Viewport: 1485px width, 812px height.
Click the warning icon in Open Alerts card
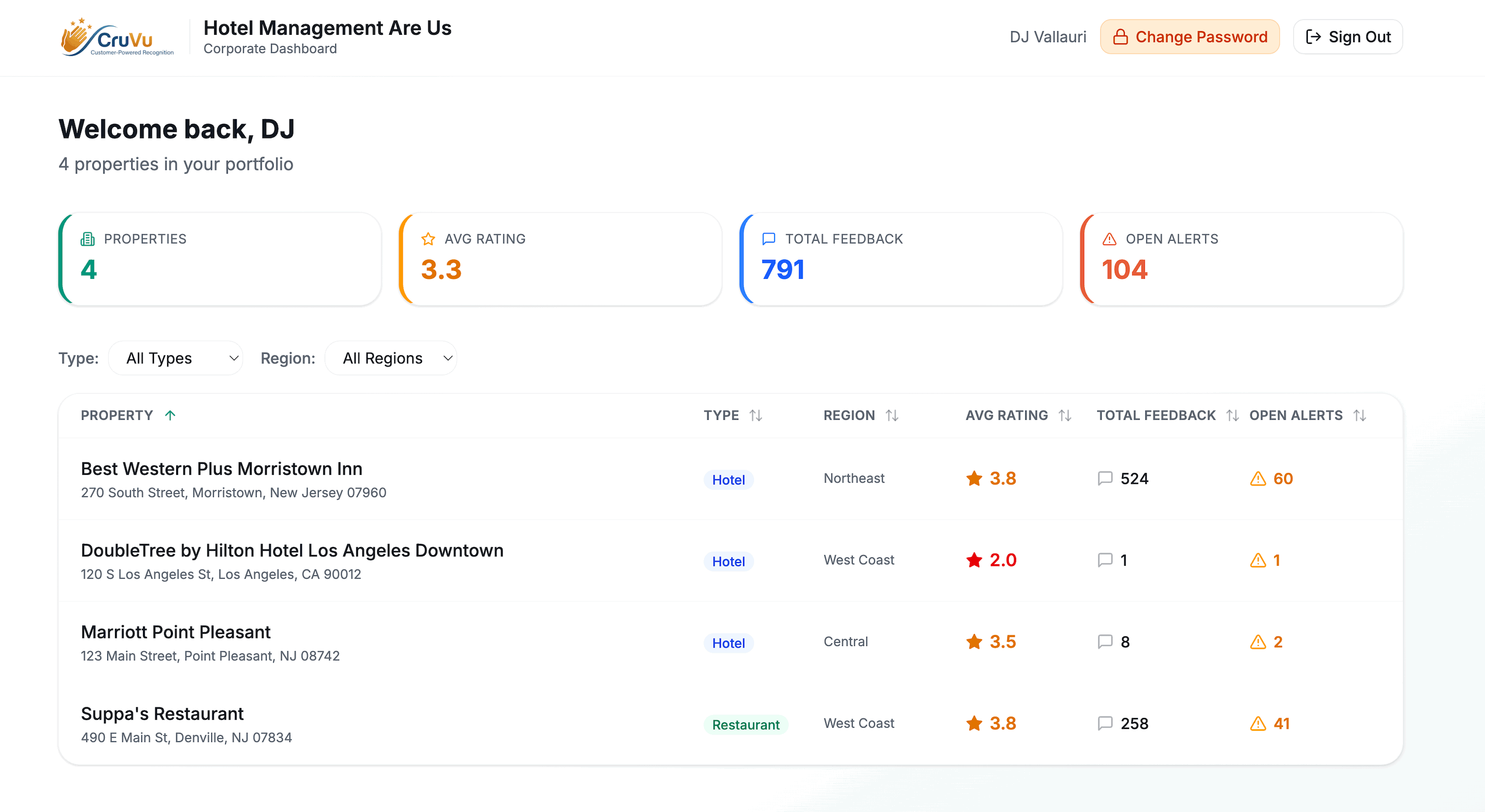1109,238
